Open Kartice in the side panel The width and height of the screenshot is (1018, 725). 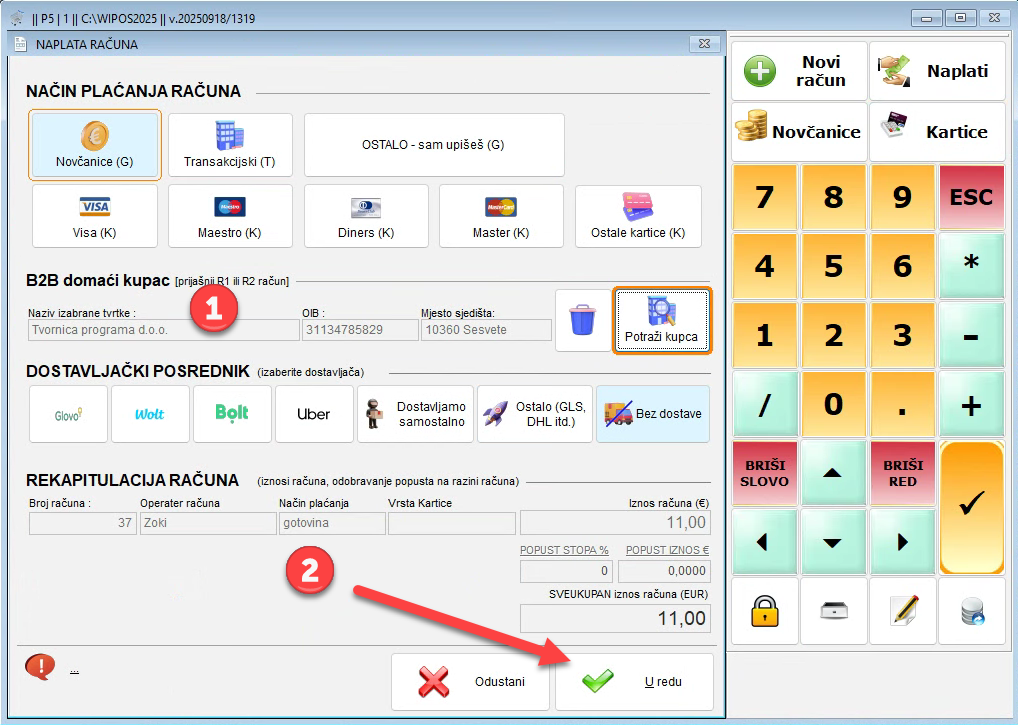[936, 132]
